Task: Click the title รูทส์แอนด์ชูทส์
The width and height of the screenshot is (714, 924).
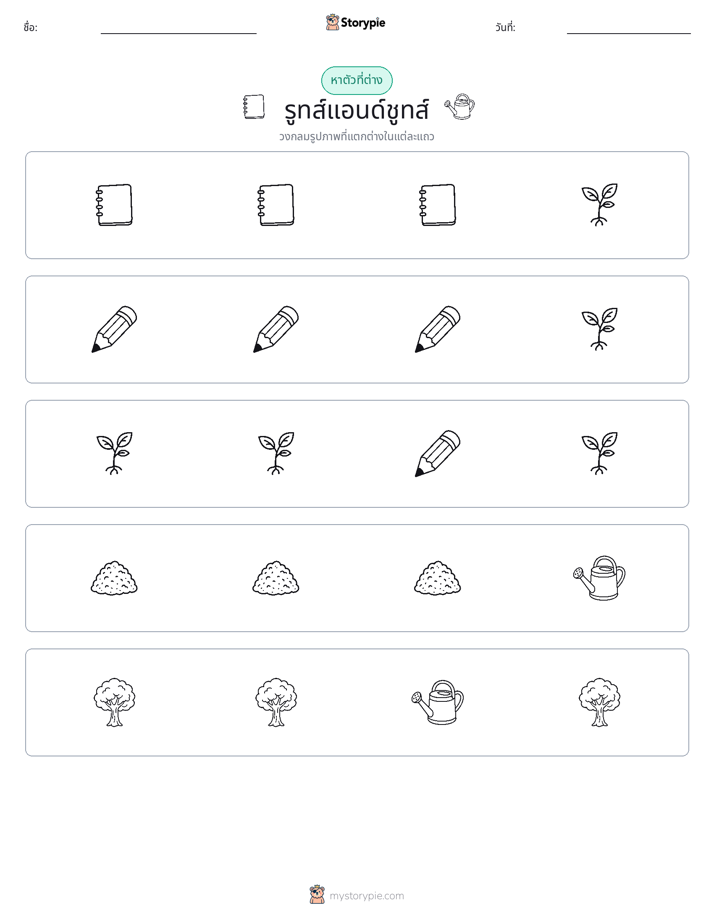Action: [356, 110]
